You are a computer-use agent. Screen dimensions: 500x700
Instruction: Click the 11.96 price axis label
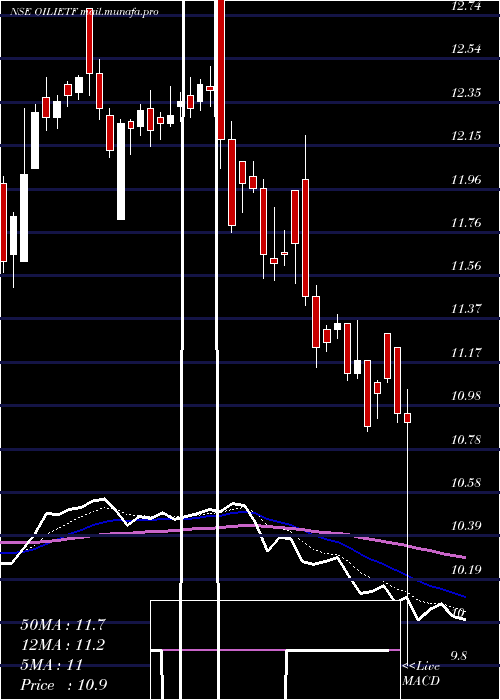coord(466,179)
